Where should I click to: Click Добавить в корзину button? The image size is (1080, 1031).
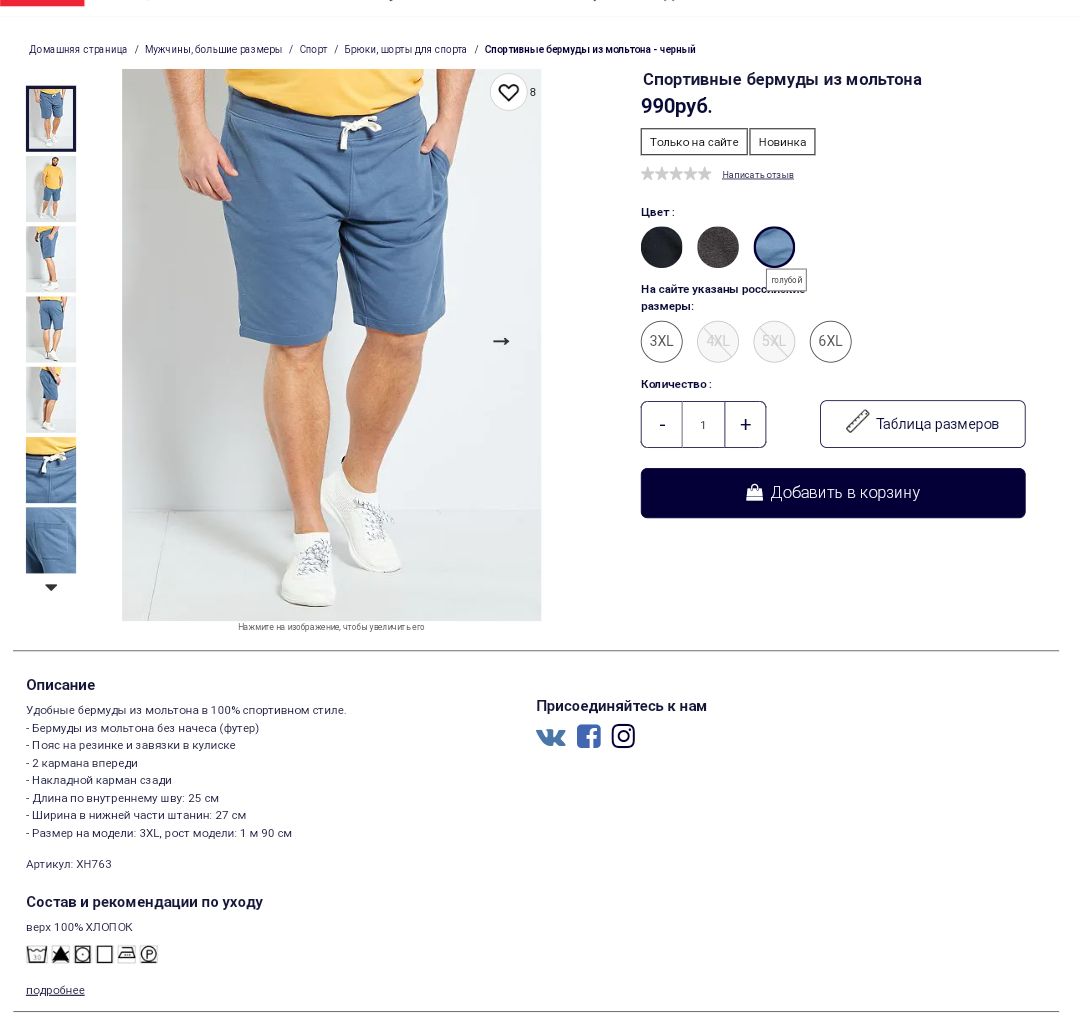[x=833, y=493]
